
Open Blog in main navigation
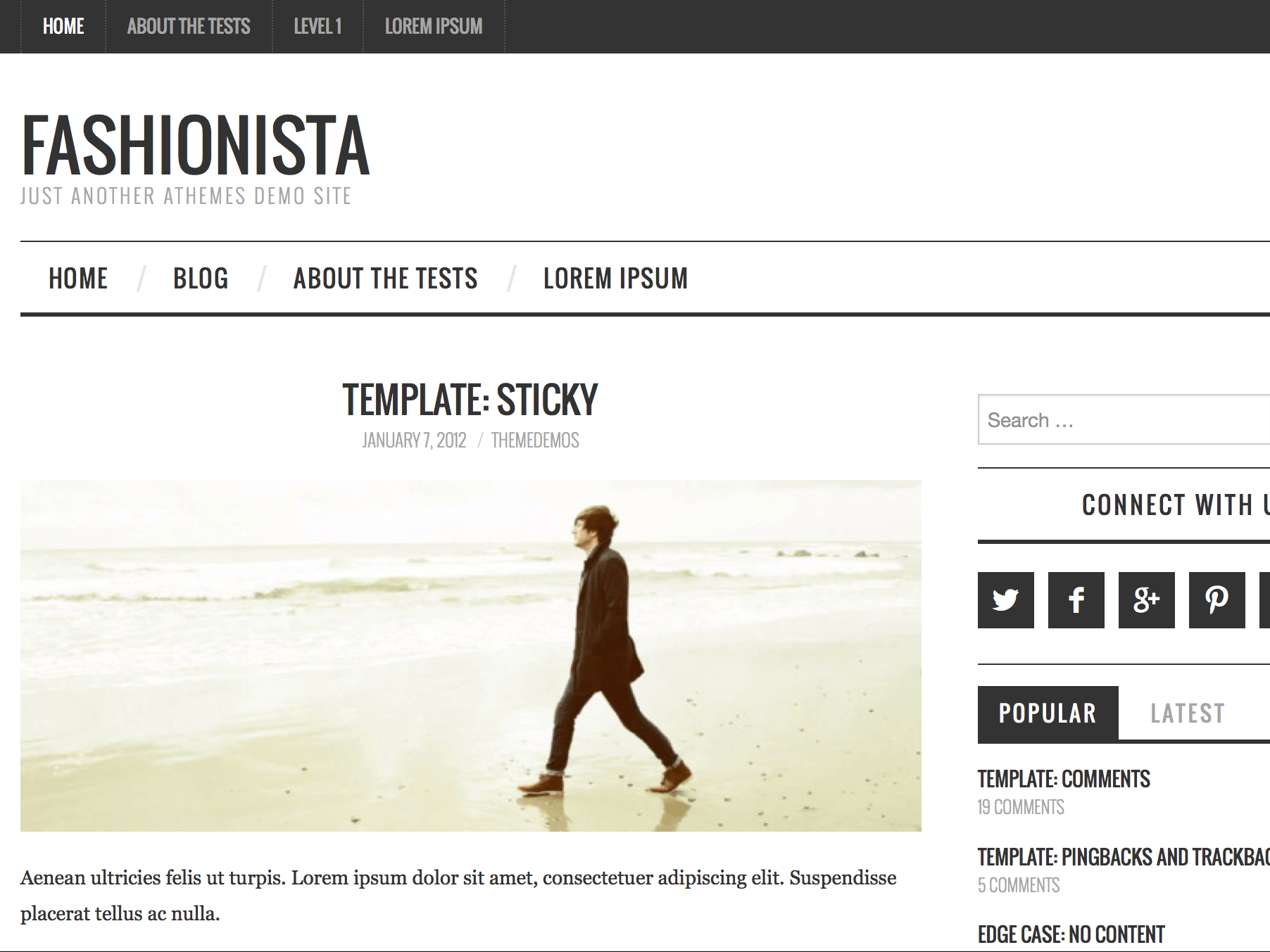(x=201, y=279)
